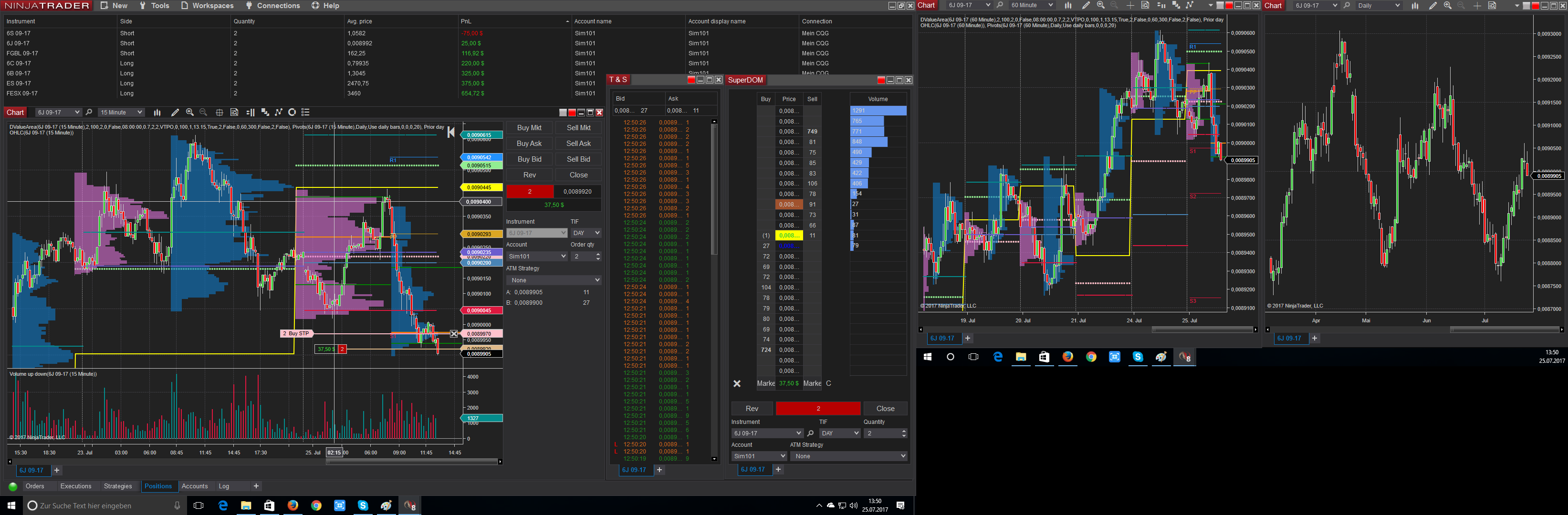Open the 60 Minute interval dropdown

tap(1031, 5)
